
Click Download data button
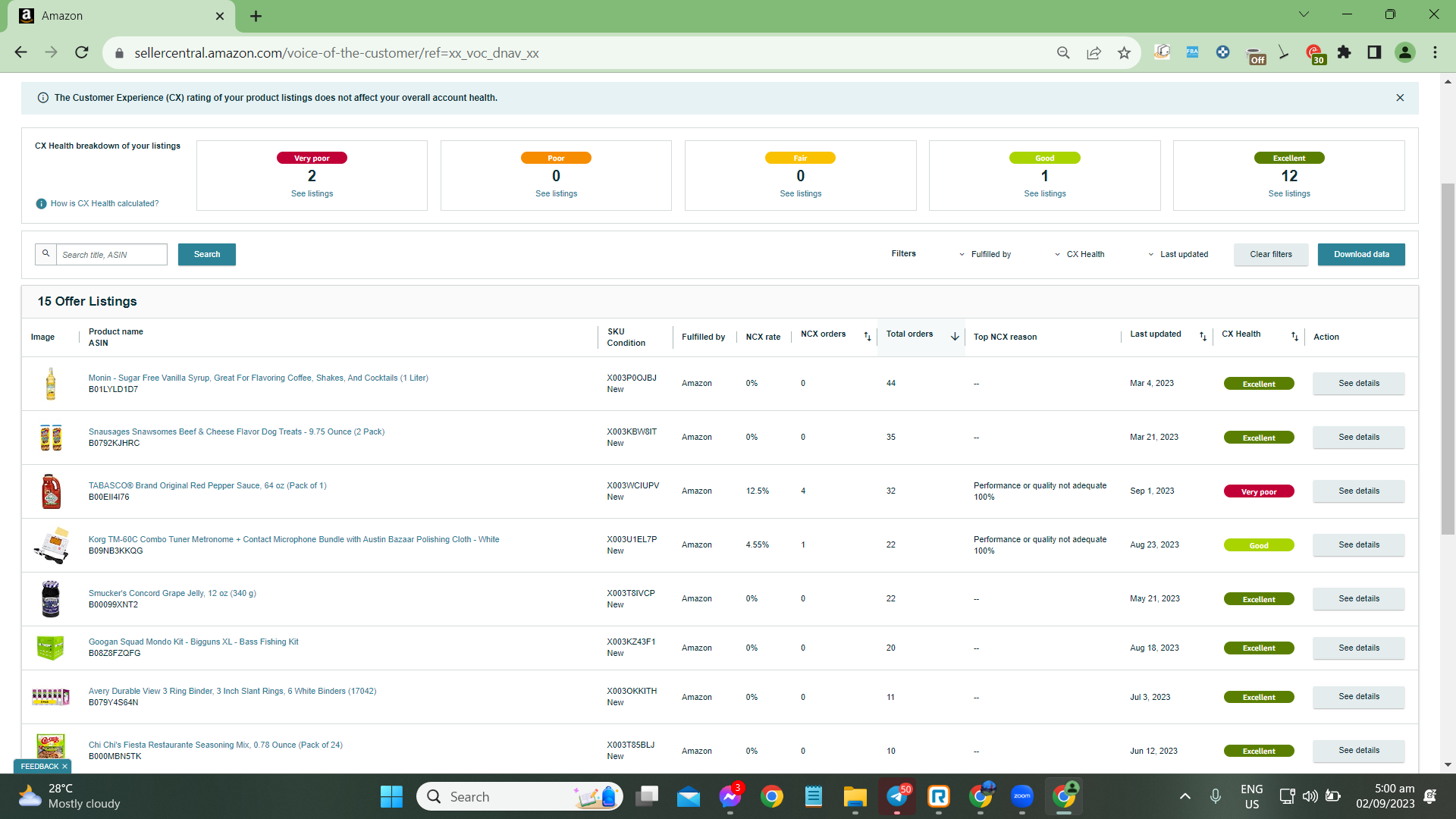1361,254
